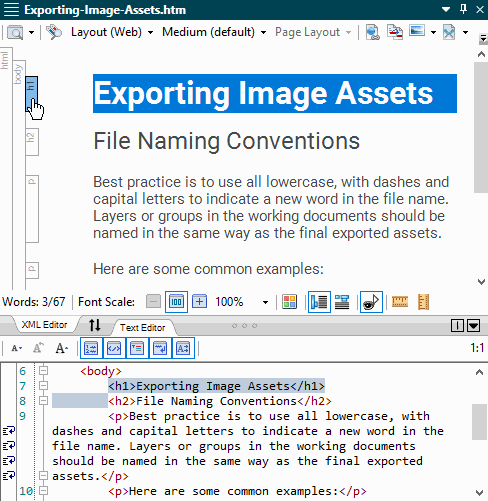488x501 pixels.
Task: Open the hamburger menu beside the file title
Action: (x=11, y=10)
